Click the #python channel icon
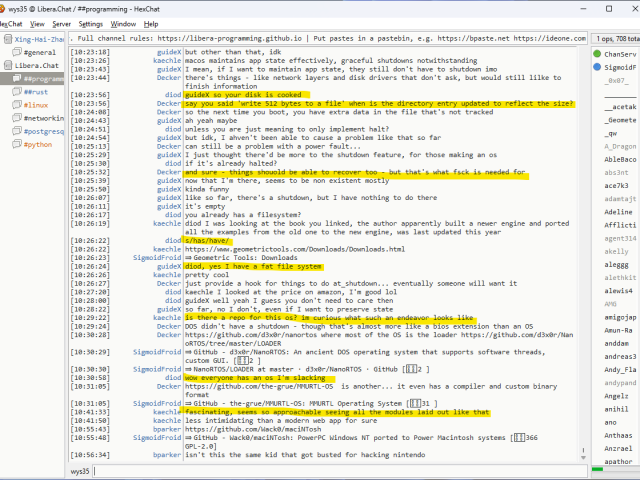Image resolution: width=640 pixels, height=480 pixels. [16, 144]
